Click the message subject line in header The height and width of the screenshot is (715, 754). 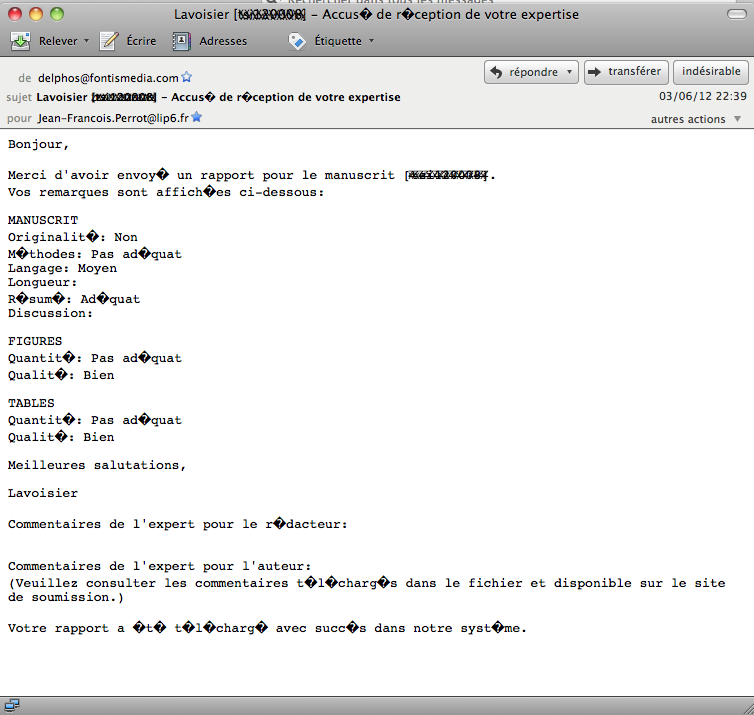tap(218, 97)
